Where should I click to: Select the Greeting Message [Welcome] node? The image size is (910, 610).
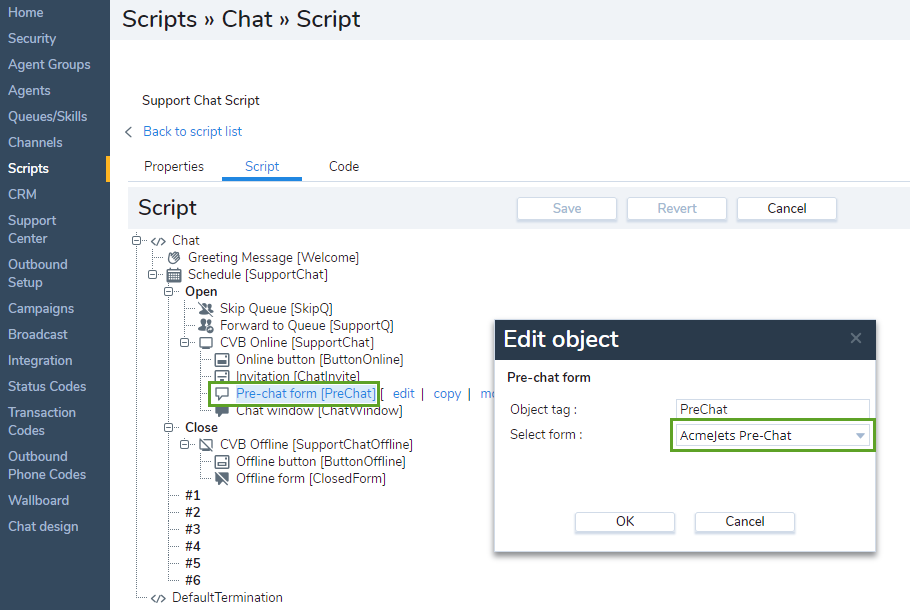pyautogui.click(x=273, y=258)
